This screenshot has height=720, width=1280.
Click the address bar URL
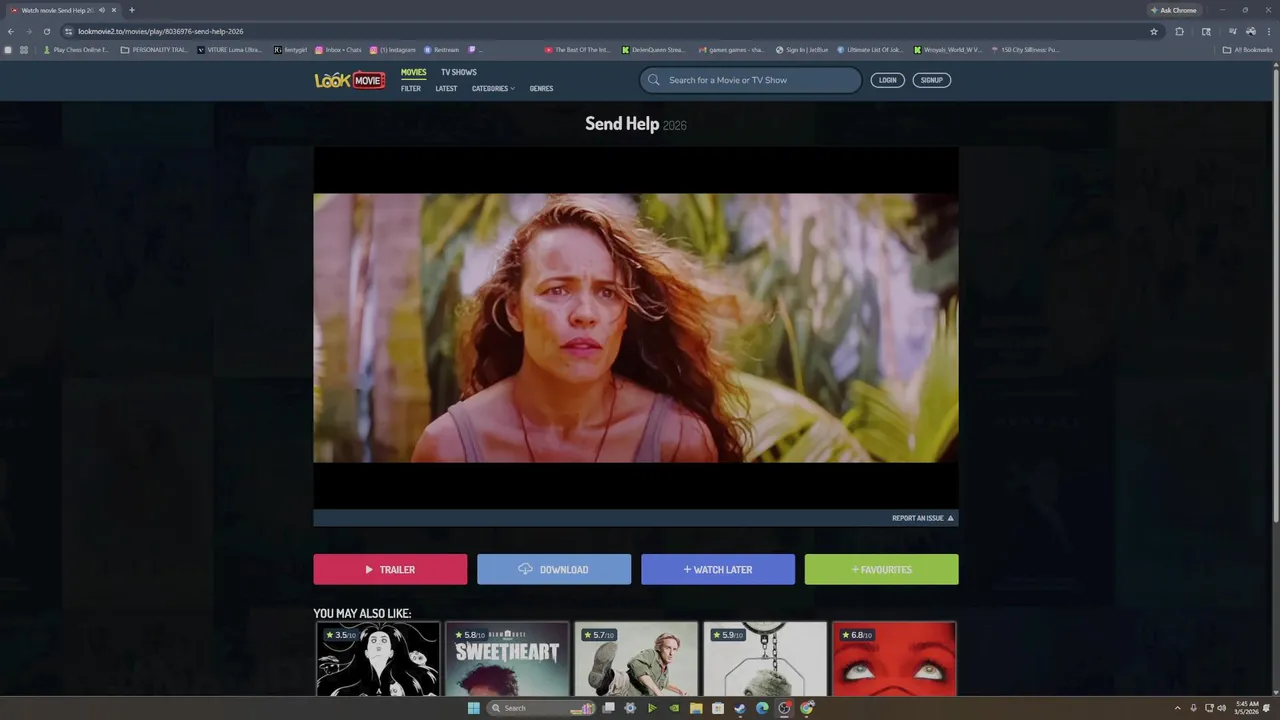[161, 31]
